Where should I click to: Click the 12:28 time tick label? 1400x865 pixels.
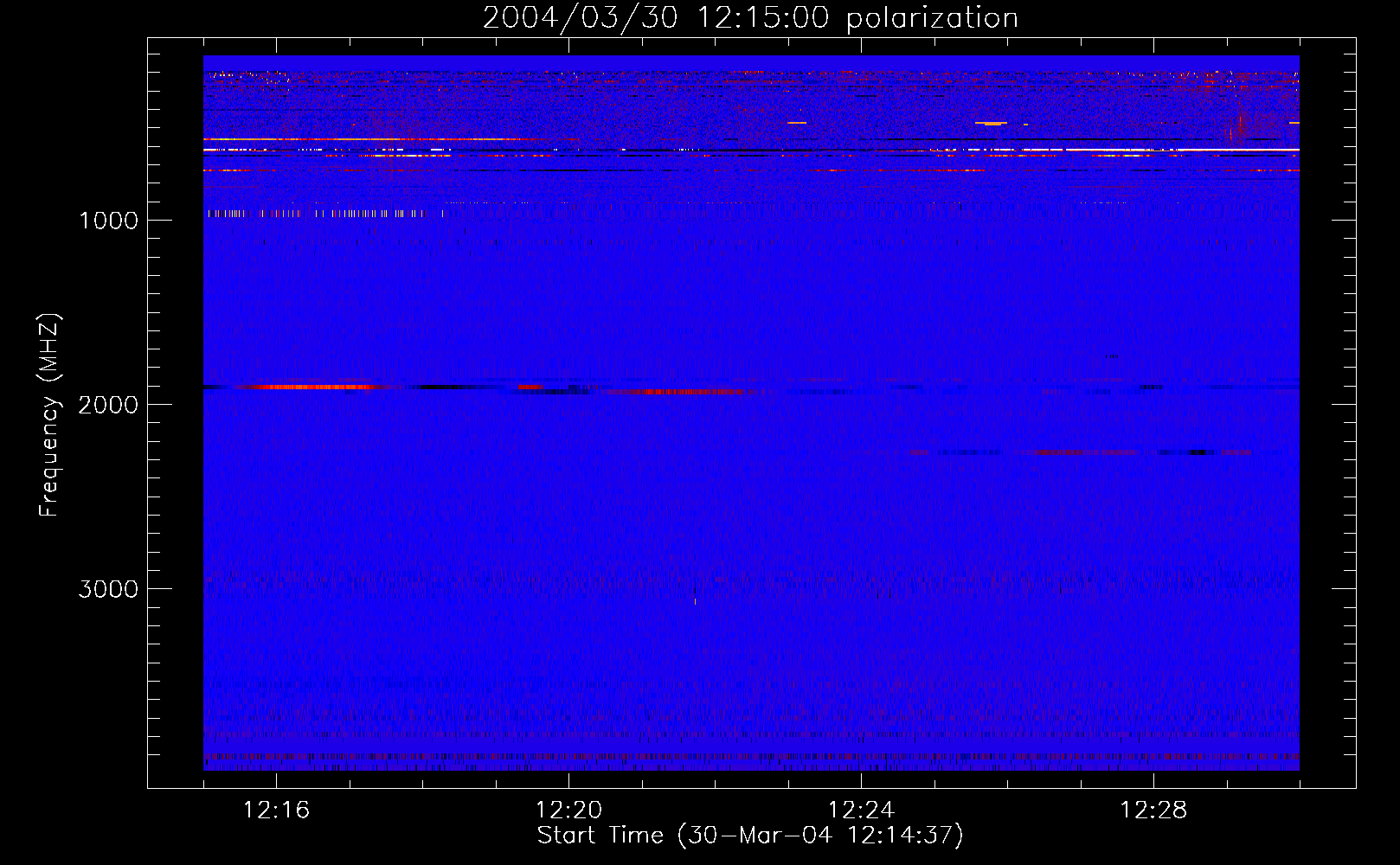[x=1153, y=811]
